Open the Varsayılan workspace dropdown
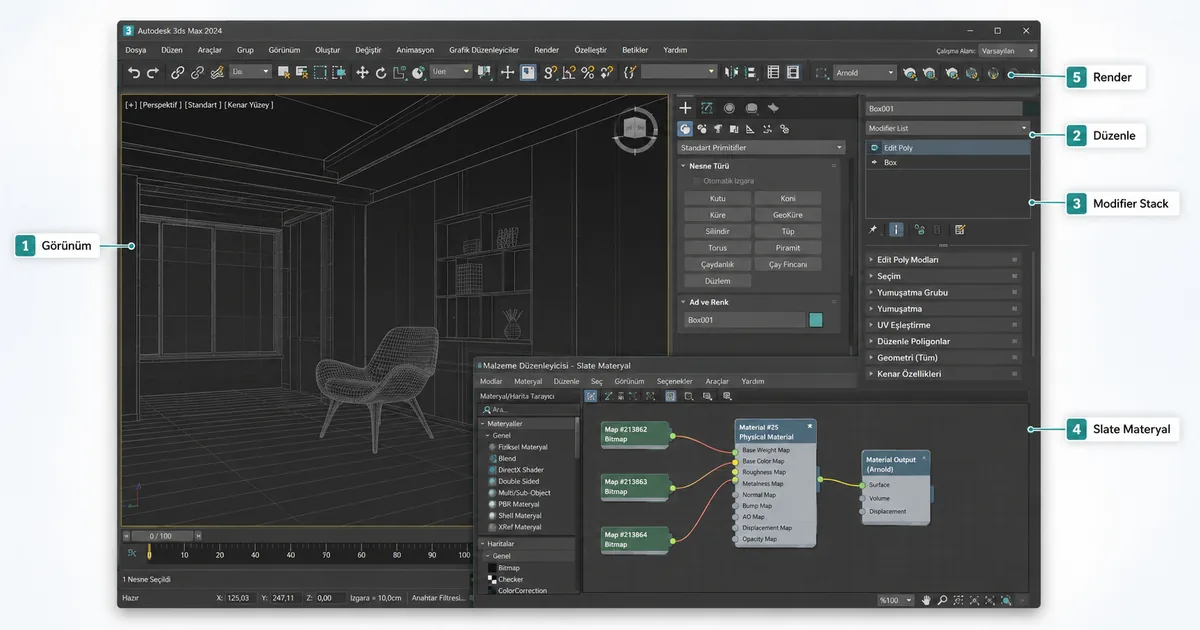1200x630 pixels. (1007, 50)
